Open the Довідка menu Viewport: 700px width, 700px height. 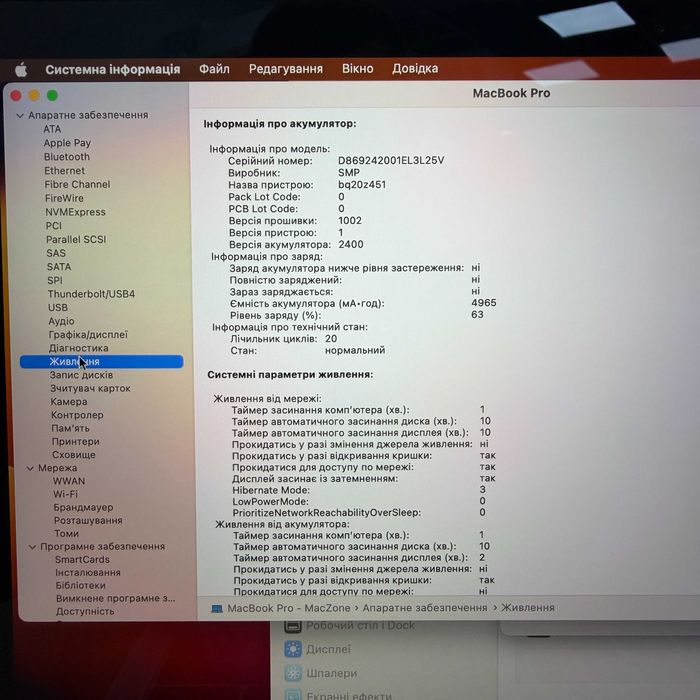tap(415, 68)
